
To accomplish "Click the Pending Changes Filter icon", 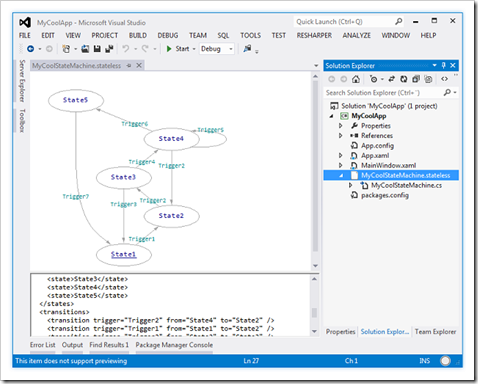I will pyautogui.click(x=374, y=79).
